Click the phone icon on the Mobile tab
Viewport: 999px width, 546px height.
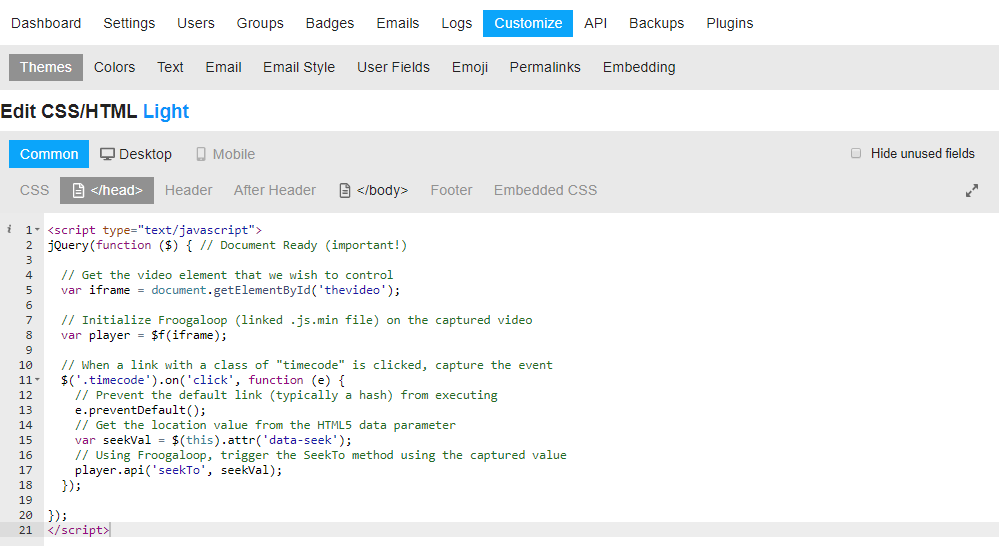pyautogui.click(x=201, y=154)
